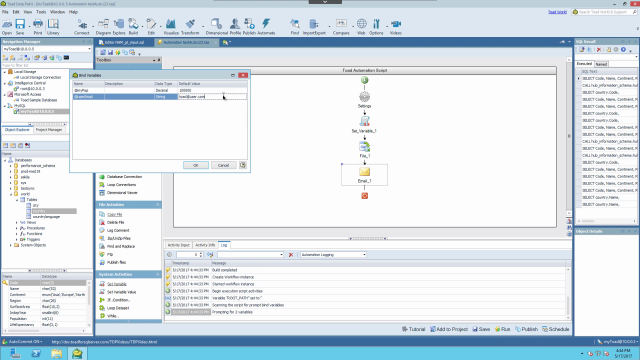Open the Compare tool
Image resolution: width=640 pixels, height=360 pixels.
pyautogui.click(x=341, y=27)
